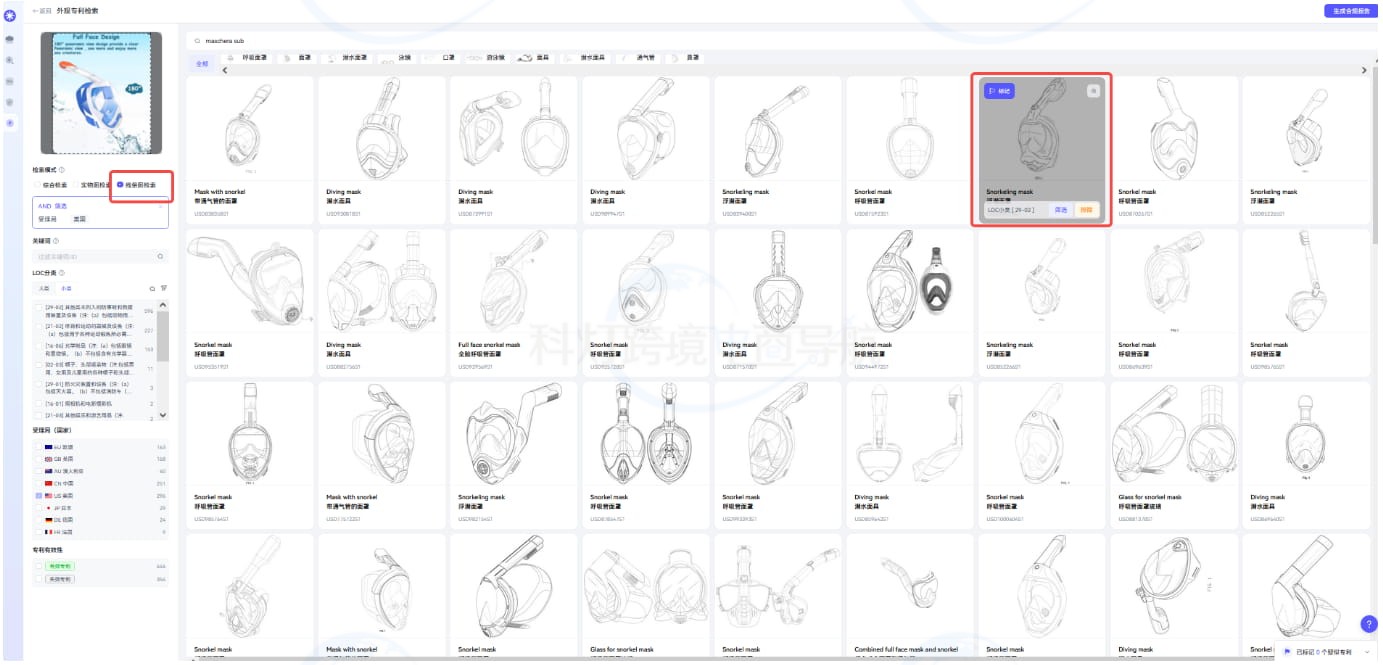Click the search icon in the keyword field
Screen dimensions: 1383x665
[160, 257]
